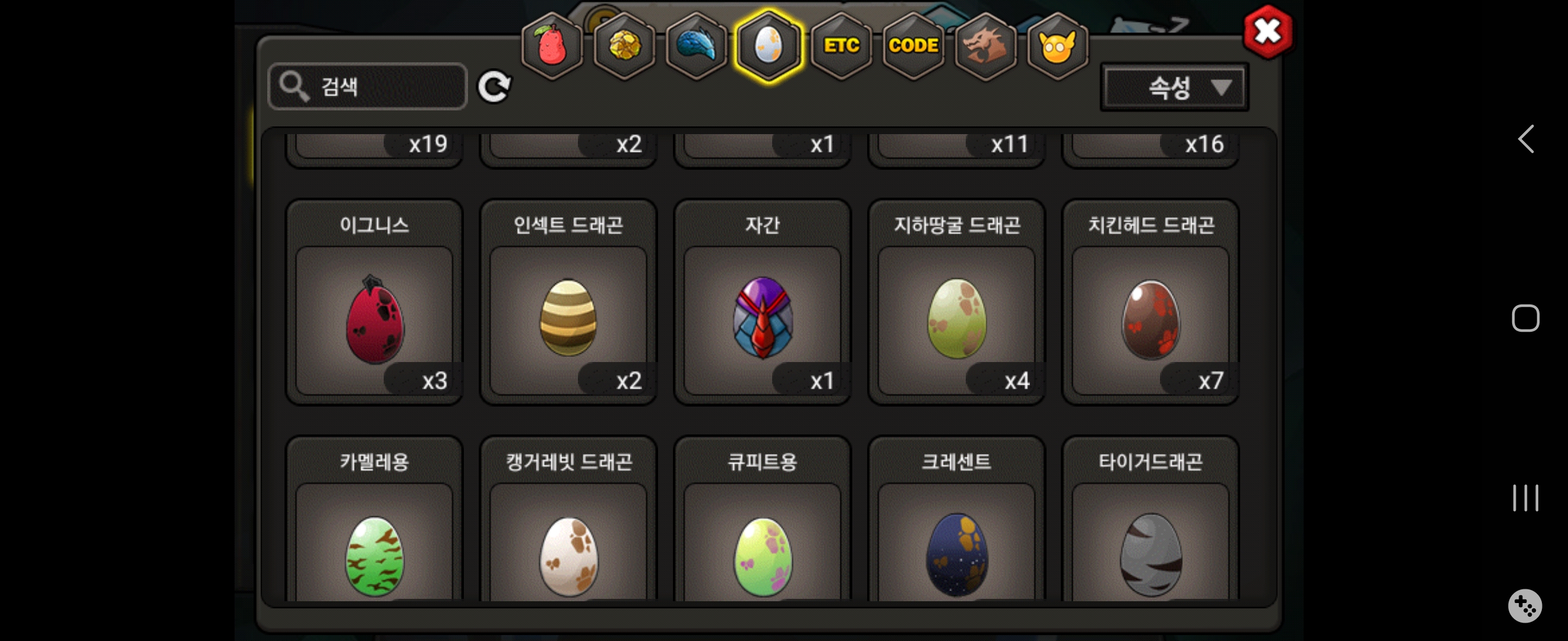Tap the Android back arrow
This screenshot has width=1568, height=641.
[1525, 139]
